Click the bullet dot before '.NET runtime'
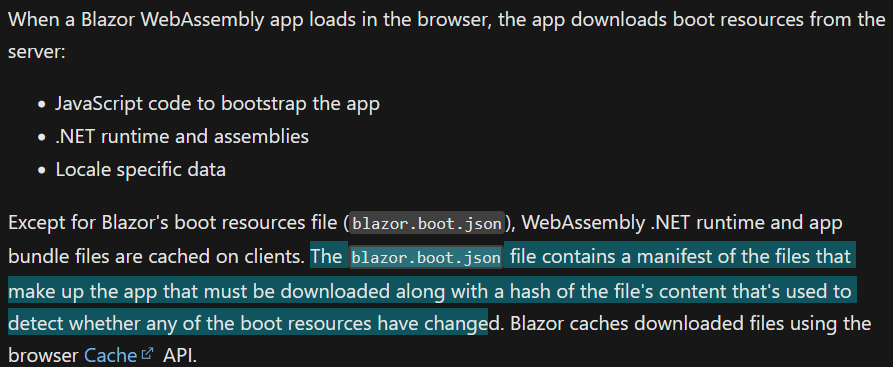Image resolution: width=893 pixels, height=367 pixels. (42, 138)
